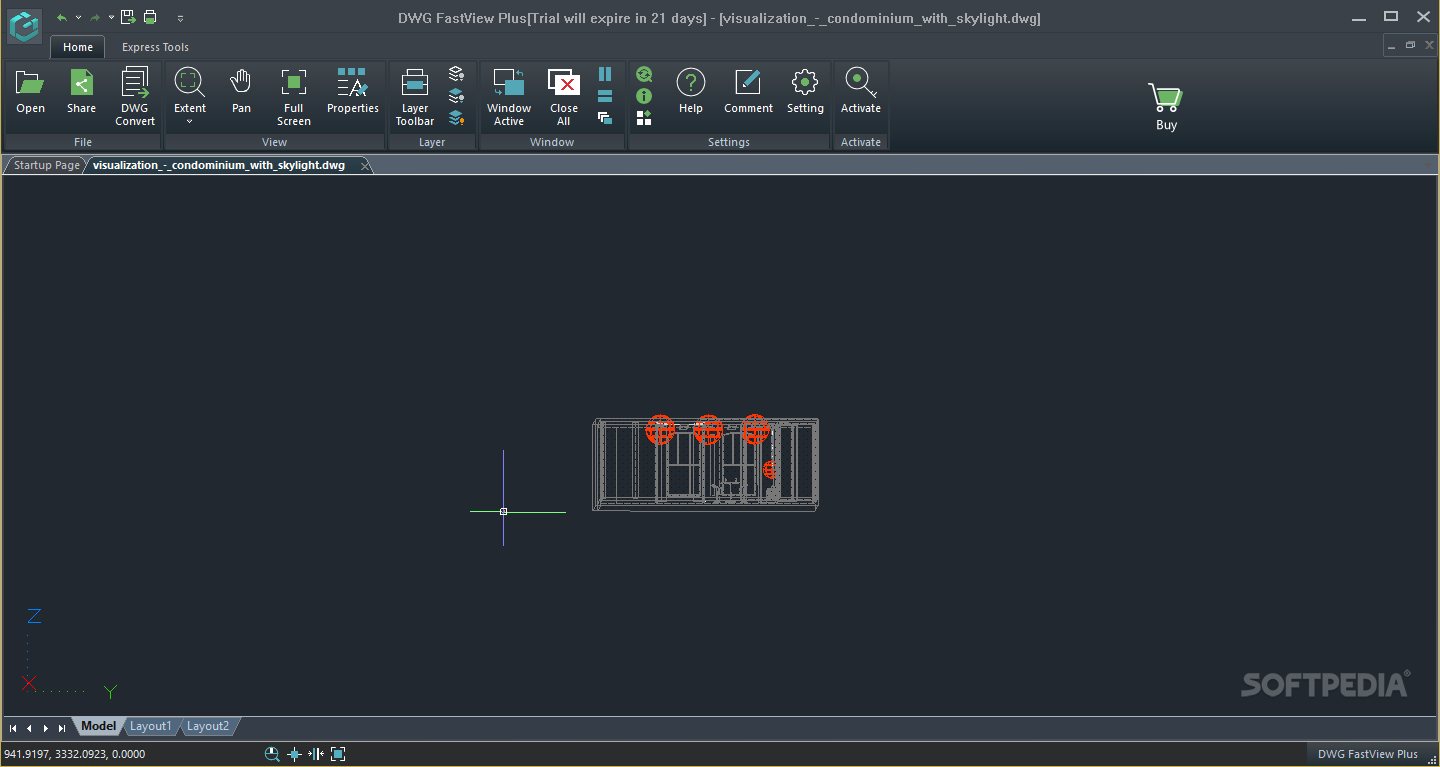Switch to the Express Tools ribbon tab
1440x767 pixels.
(155, 47)
